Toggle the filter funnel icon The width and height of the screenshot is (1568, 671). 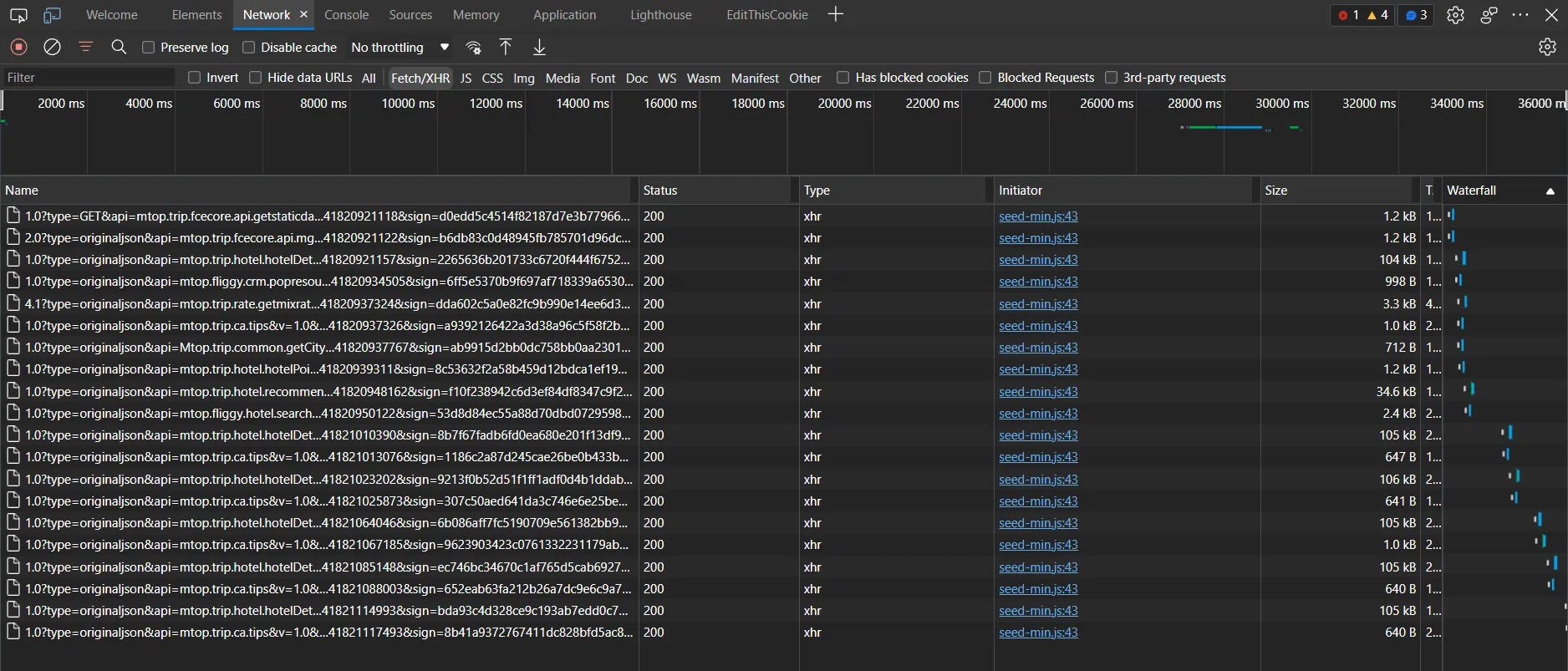point(85,48)
